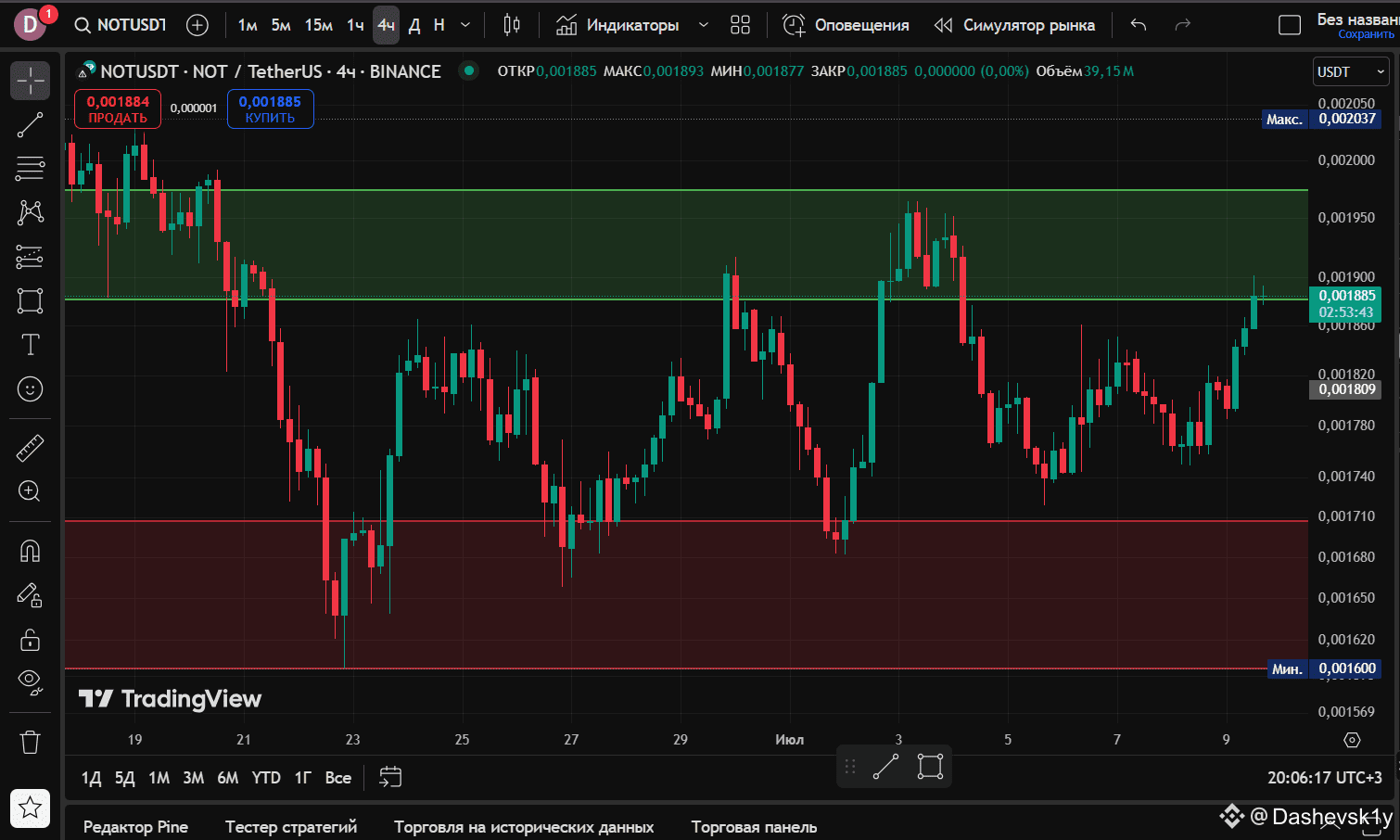
Task: Select the trend line drawing tool
Action: click(x=30, y=124)
